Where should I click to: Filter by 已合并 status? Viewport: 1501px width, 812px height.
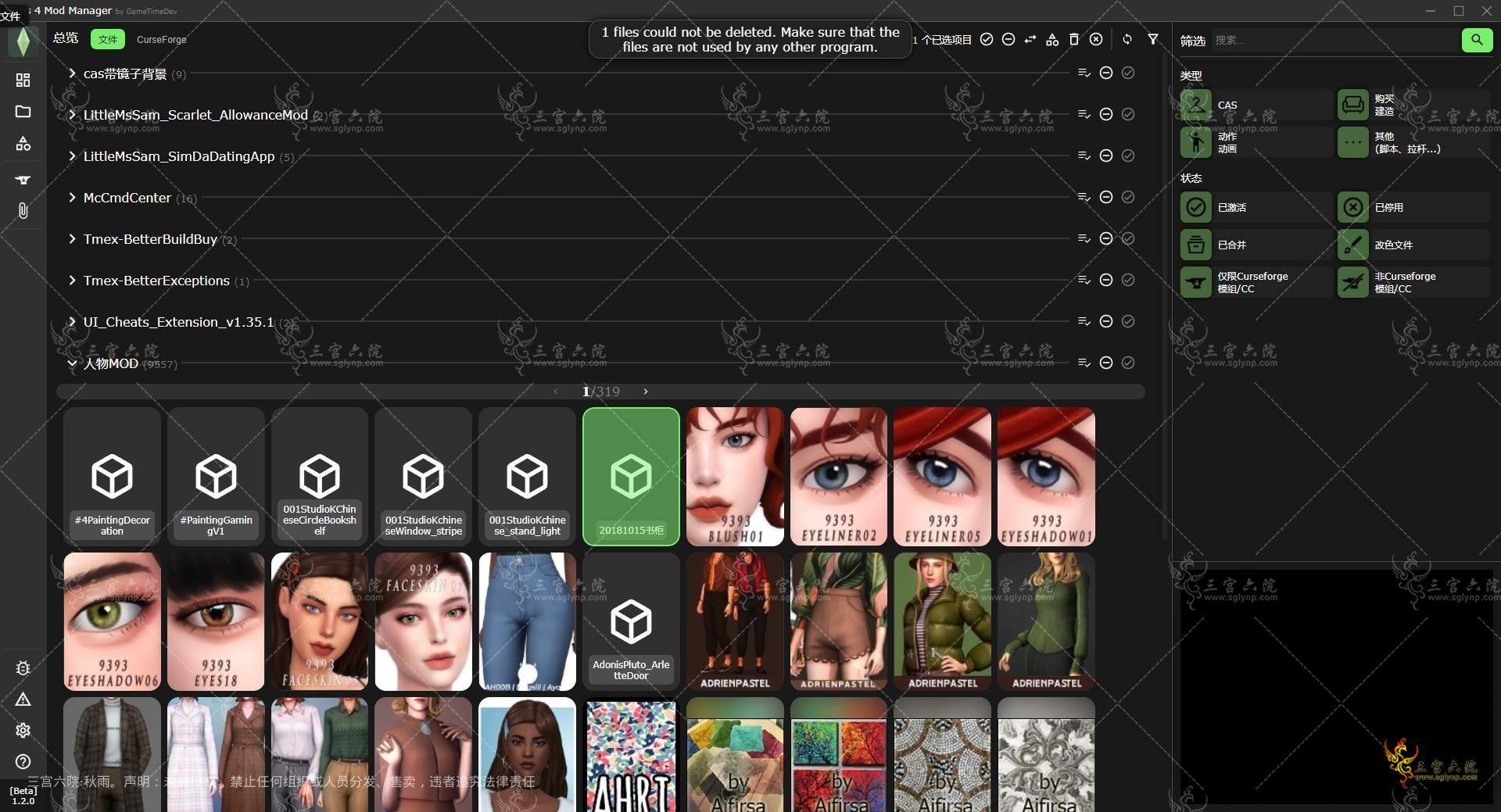click(1256, 245)
